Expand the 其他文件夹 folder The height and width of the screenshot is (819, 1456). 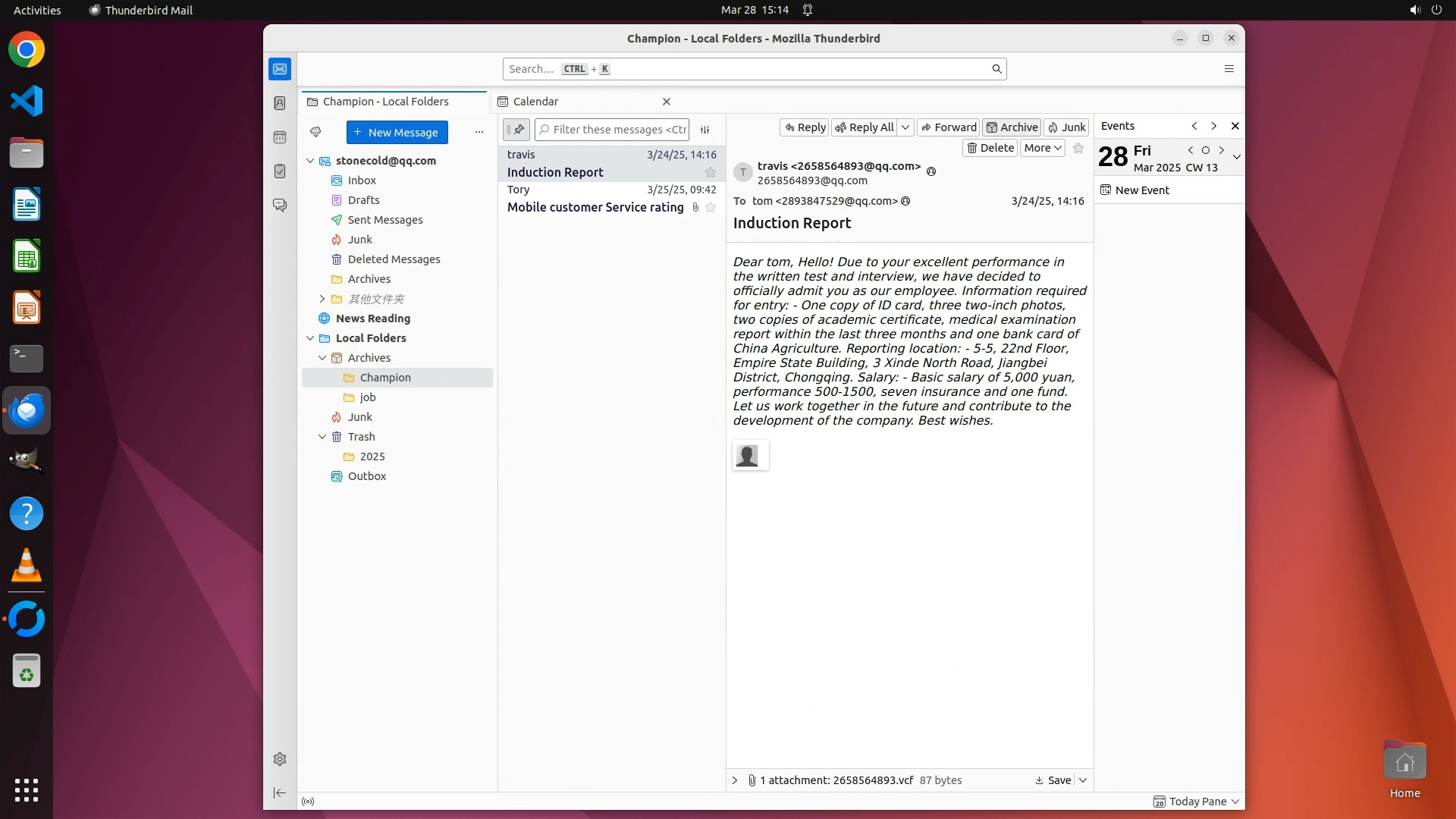click(322, 299)
